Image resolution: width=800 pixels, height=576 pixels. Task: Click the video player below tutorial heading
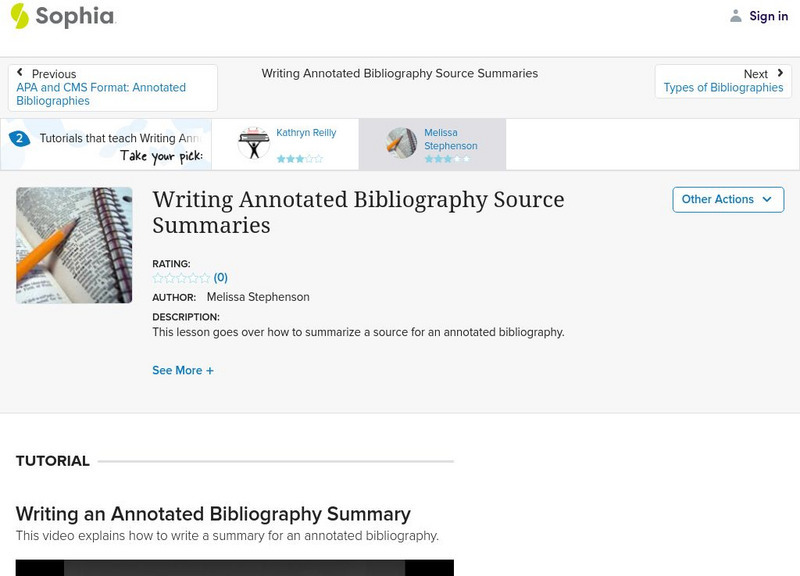coord(234,567)
